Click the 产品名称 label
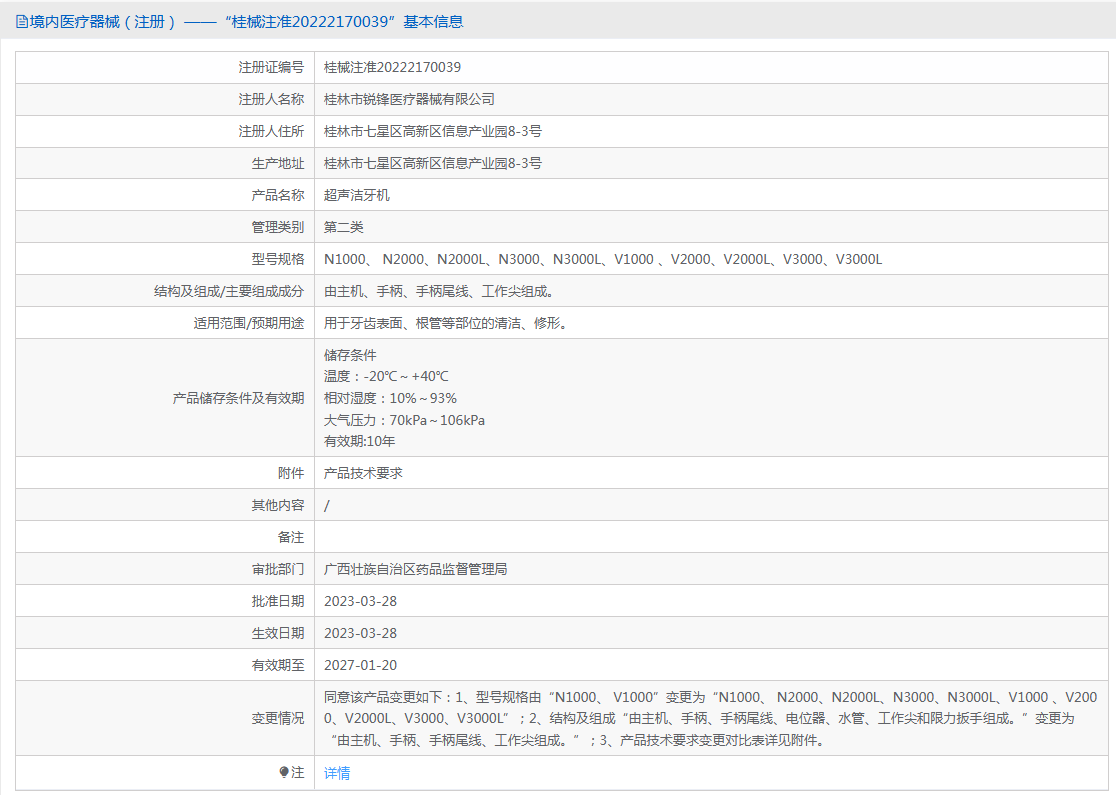 pos(278,195)
